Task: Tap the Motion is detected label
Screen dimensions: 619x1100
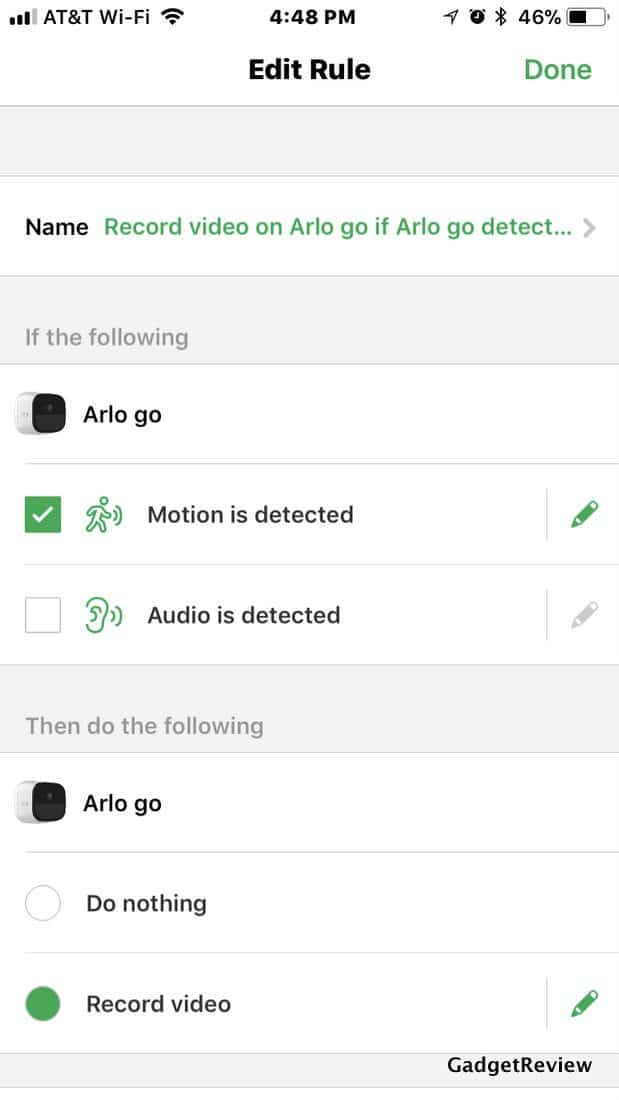Action: (x=251, y=514)
